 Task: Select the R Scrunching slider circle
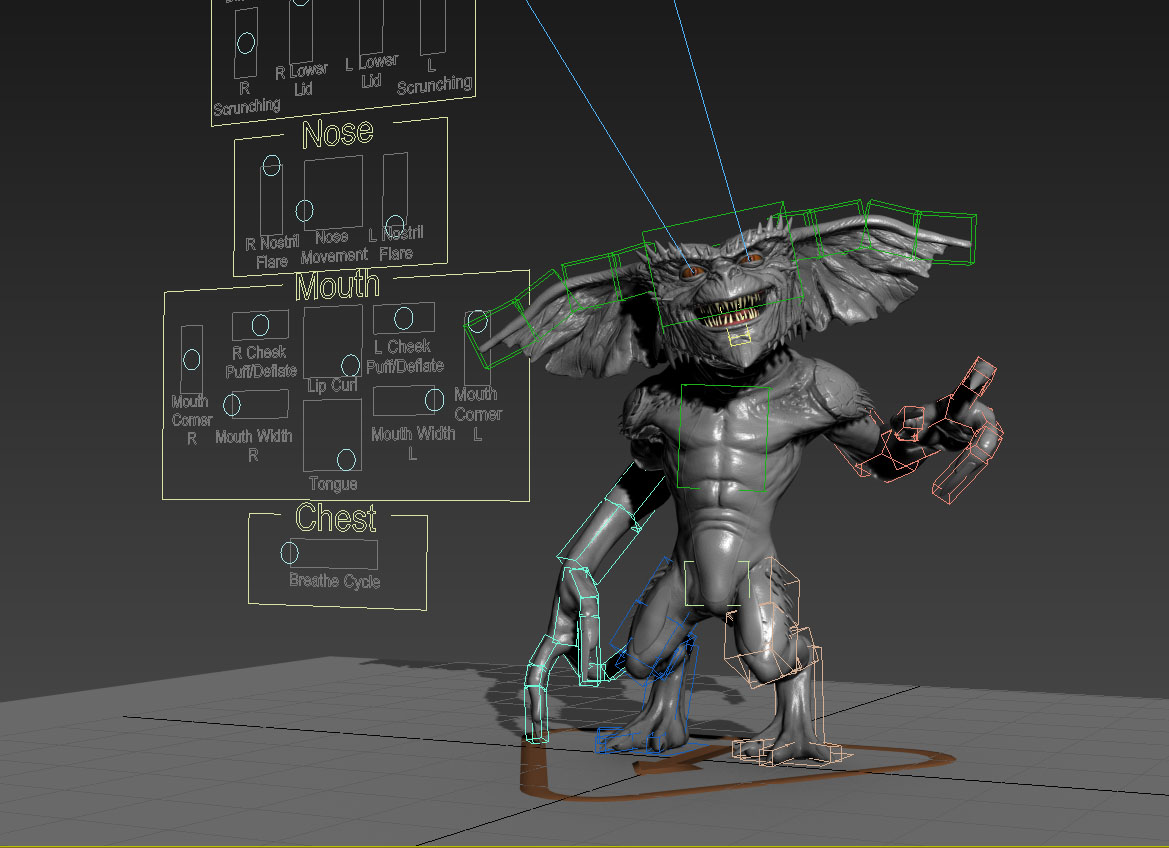[x=245, y=43]
